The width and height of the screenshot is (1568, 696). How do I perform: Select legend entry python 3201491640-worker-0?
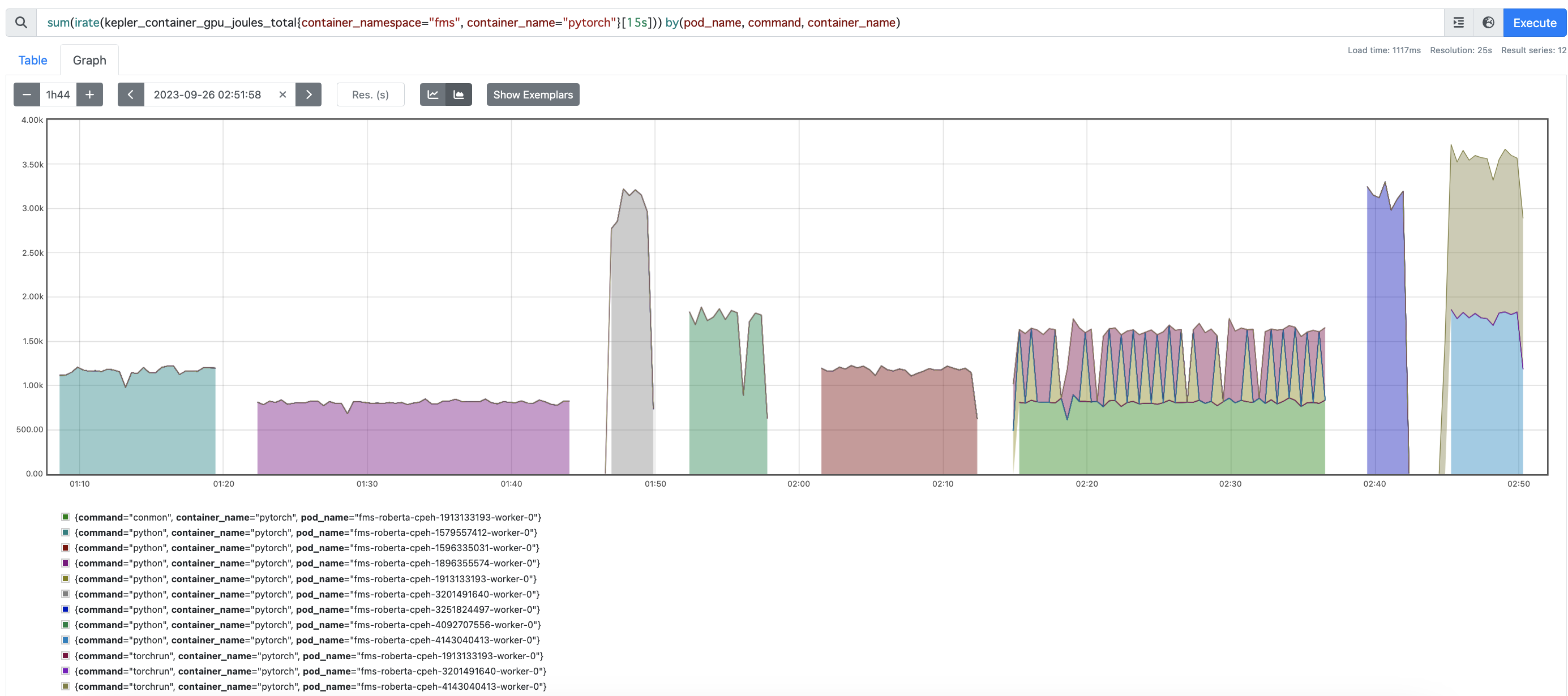(x=307, y=594)
